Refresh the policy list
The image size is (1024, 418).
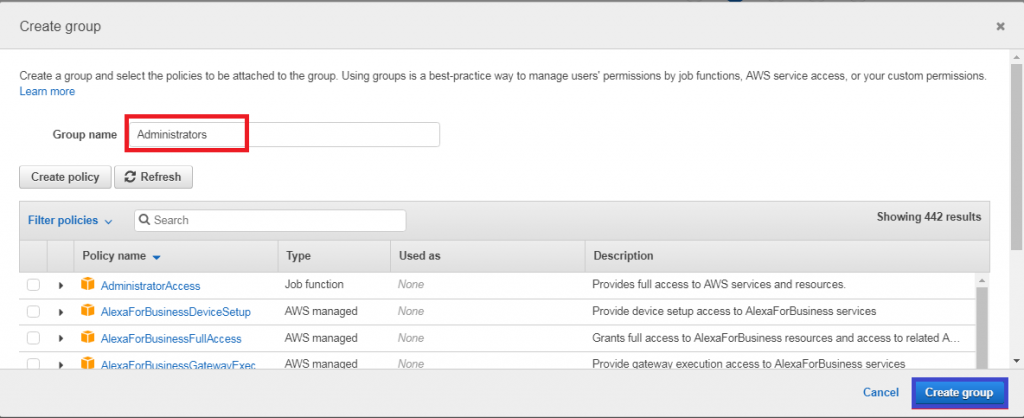153,177
